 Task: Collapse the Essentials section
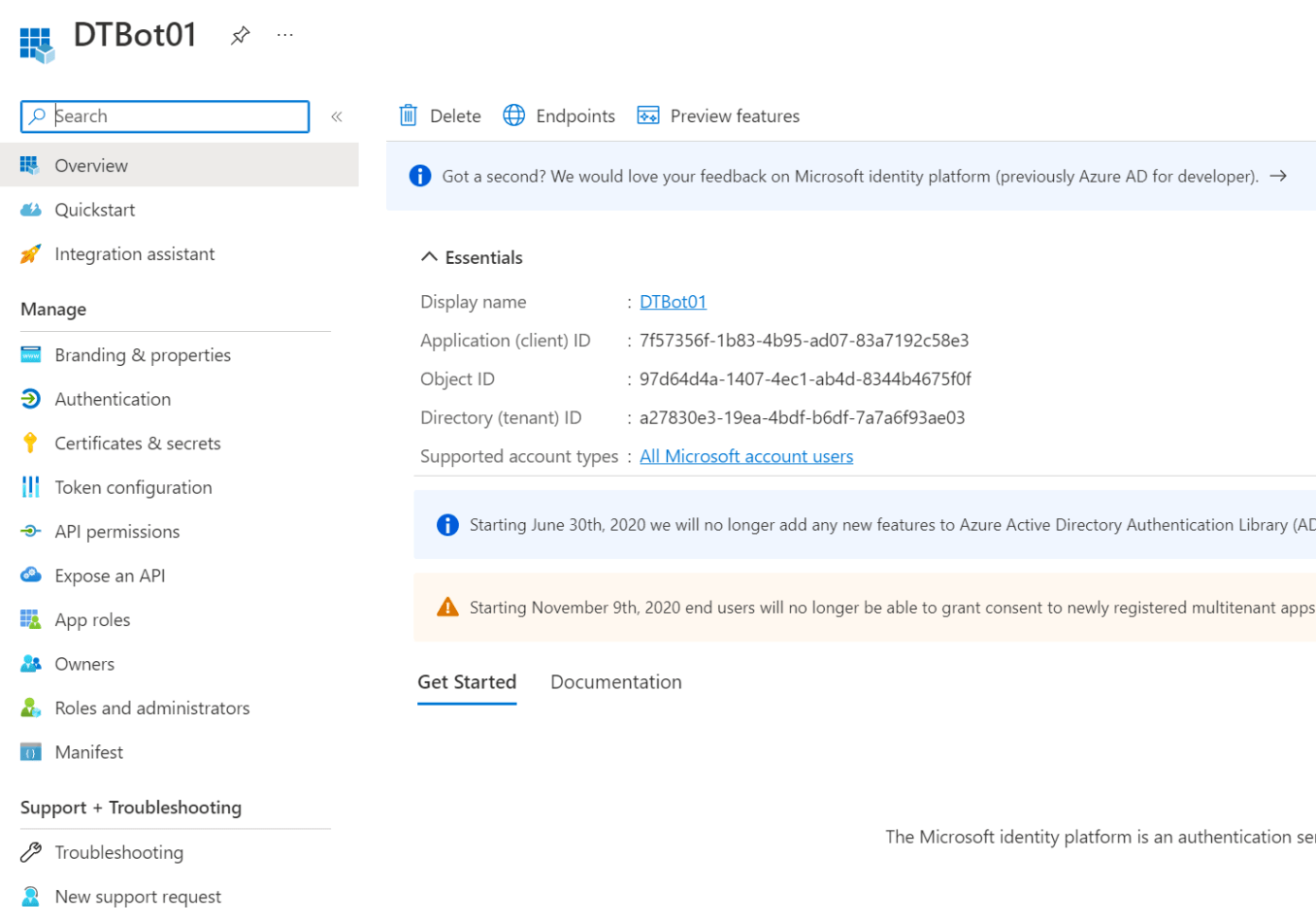click(x=429, y=257)
